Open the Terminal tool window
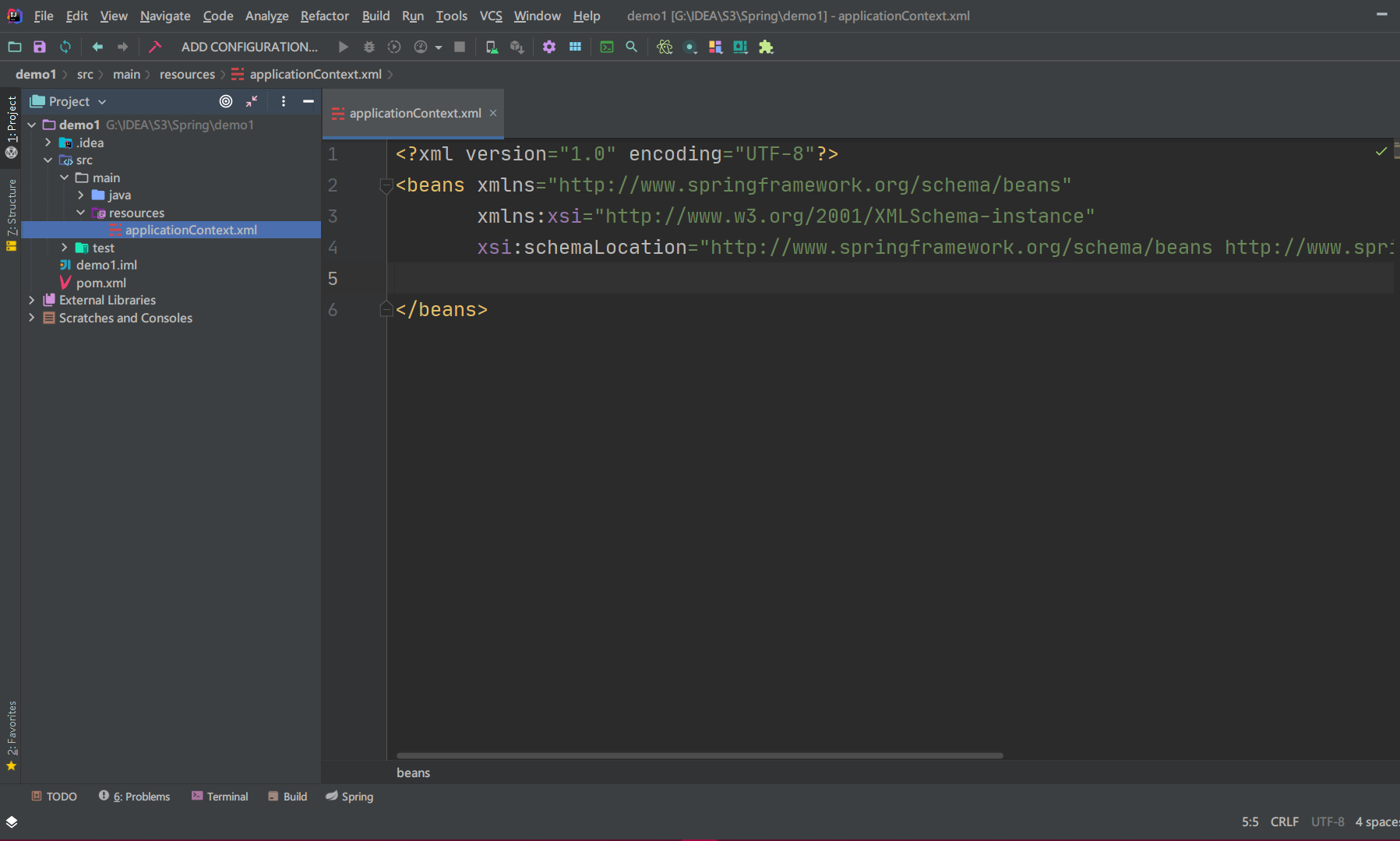 point(220,797)
